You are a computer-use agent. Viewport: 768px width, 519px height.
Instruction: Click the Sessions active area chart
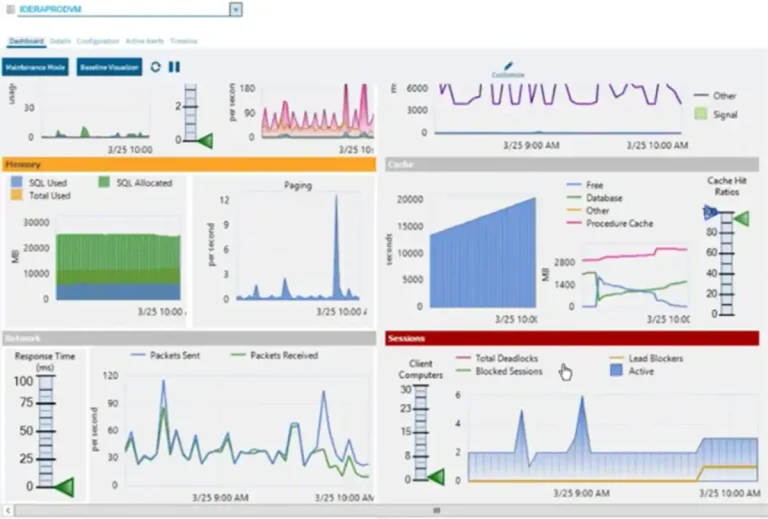[613, 439]
